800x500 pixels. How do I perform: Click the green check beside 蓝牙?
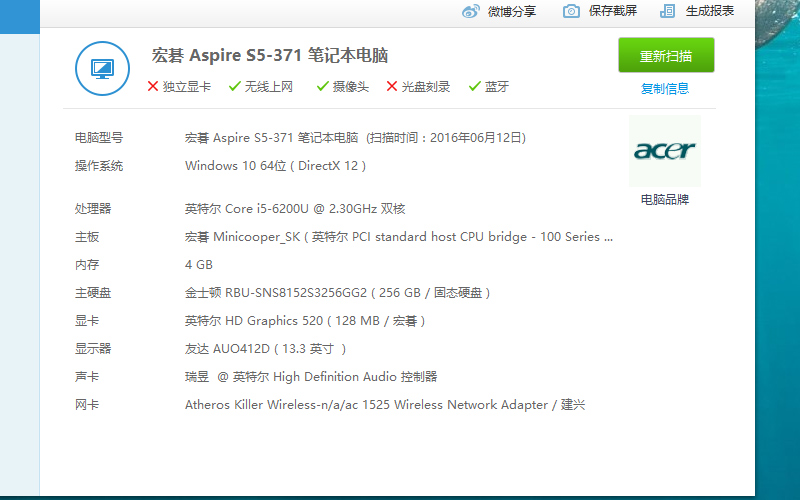point(475,86)
